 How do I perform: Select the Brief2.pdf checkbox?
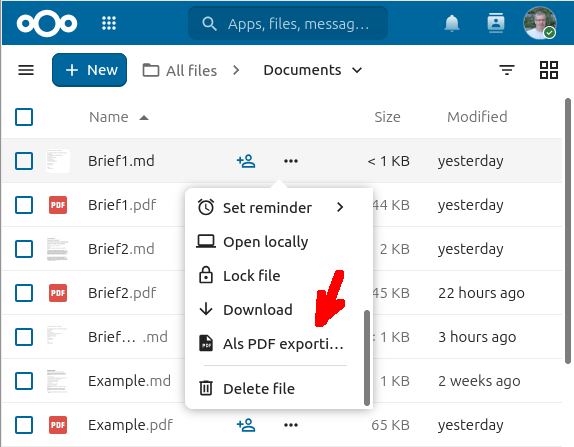click(24, 293)
